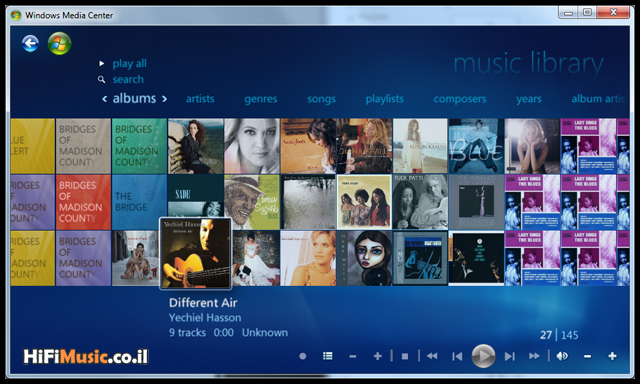Click the fast forward transport button

[x=534, y=356]
